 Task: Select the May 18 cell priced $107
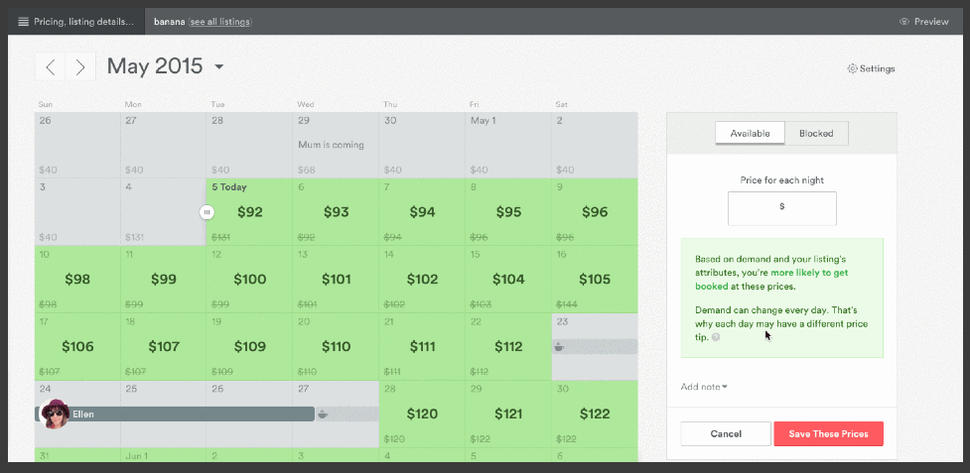point(163,347)
